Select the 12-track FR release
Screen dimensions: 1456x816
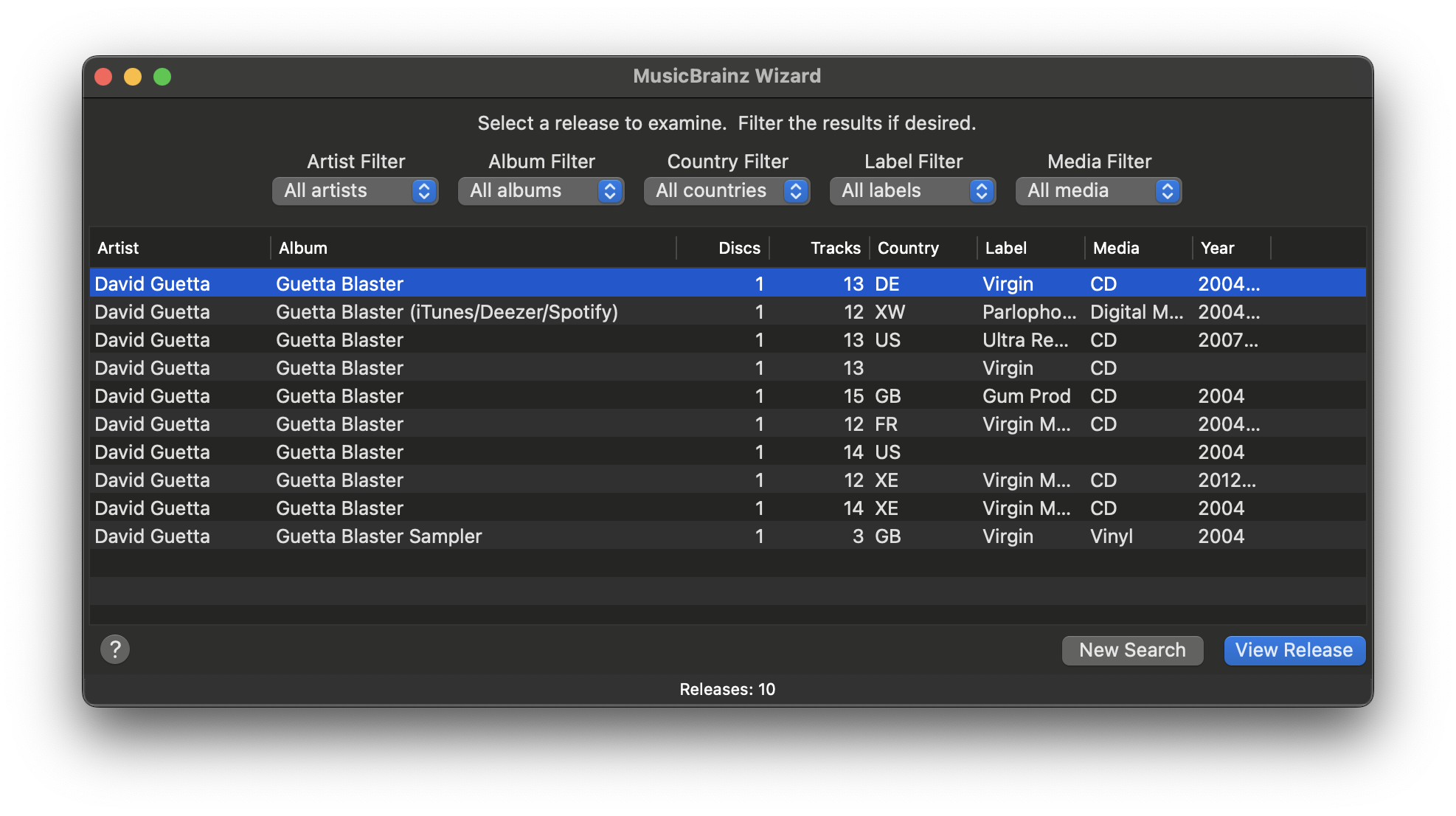click(727, 423)
